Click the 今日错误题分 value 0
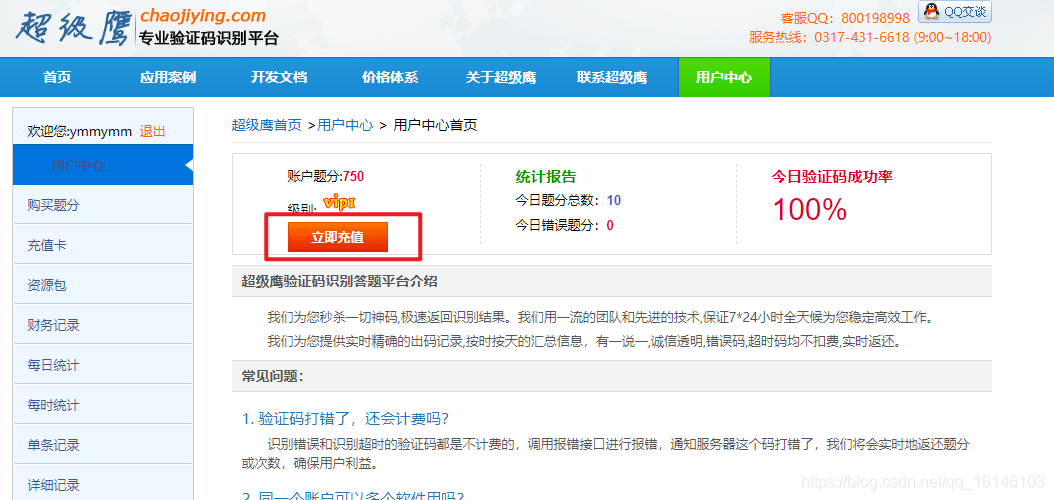The width and height of the screenshot is (1054, 500). 610,225
